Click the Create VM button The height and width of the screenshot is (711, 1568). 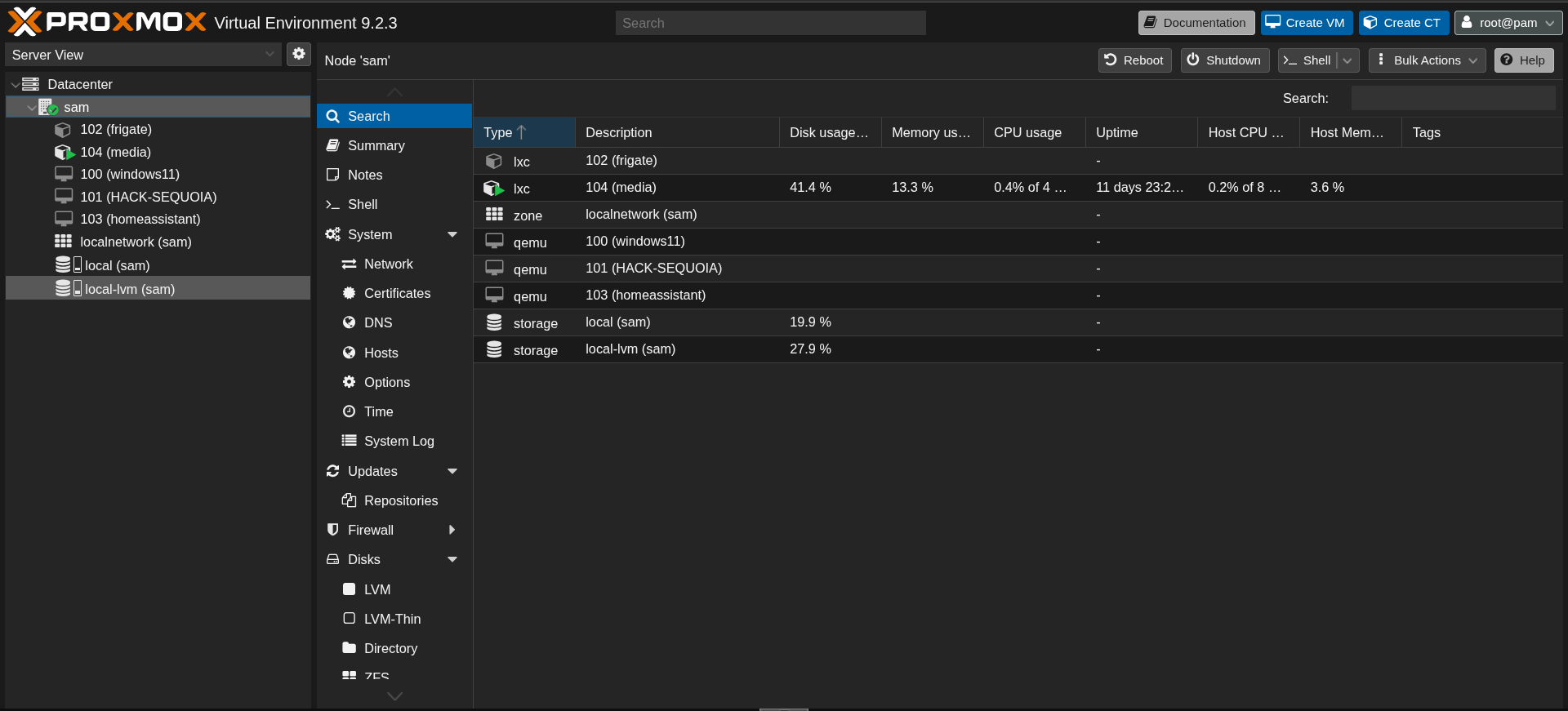tap(1306, 23)
